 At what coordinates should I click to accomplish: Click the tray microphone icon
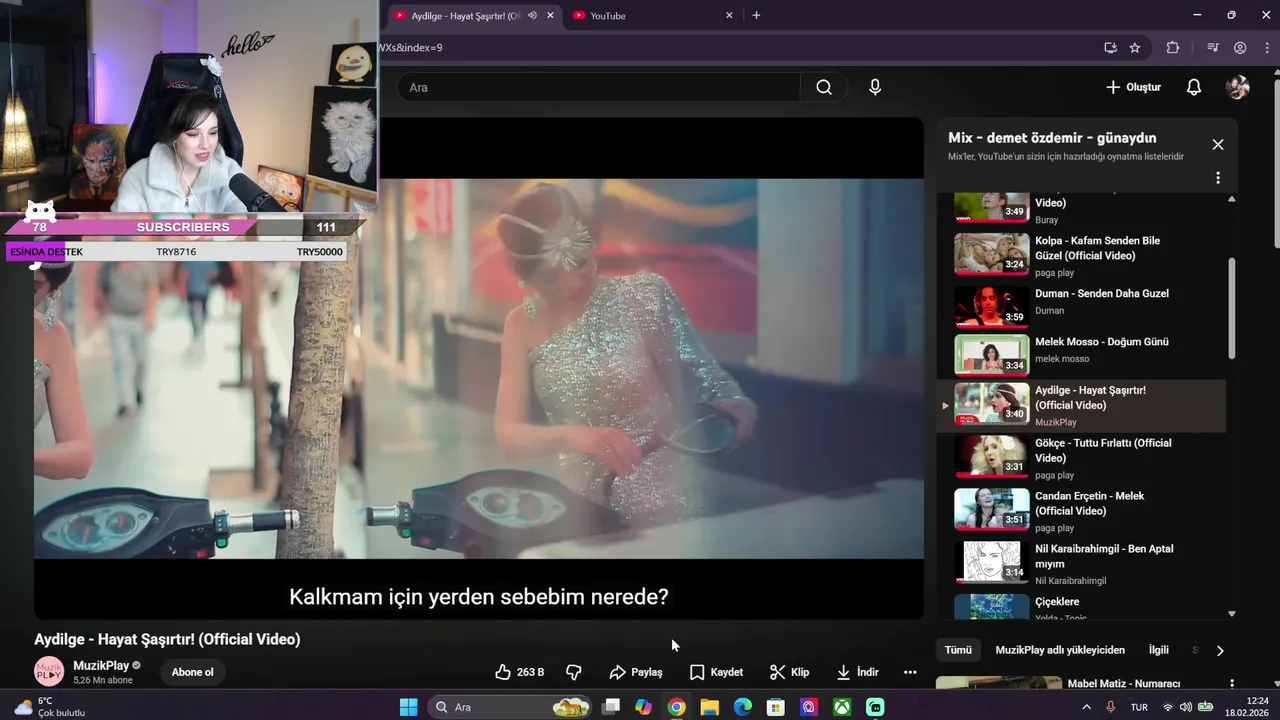click(1110, 707)
